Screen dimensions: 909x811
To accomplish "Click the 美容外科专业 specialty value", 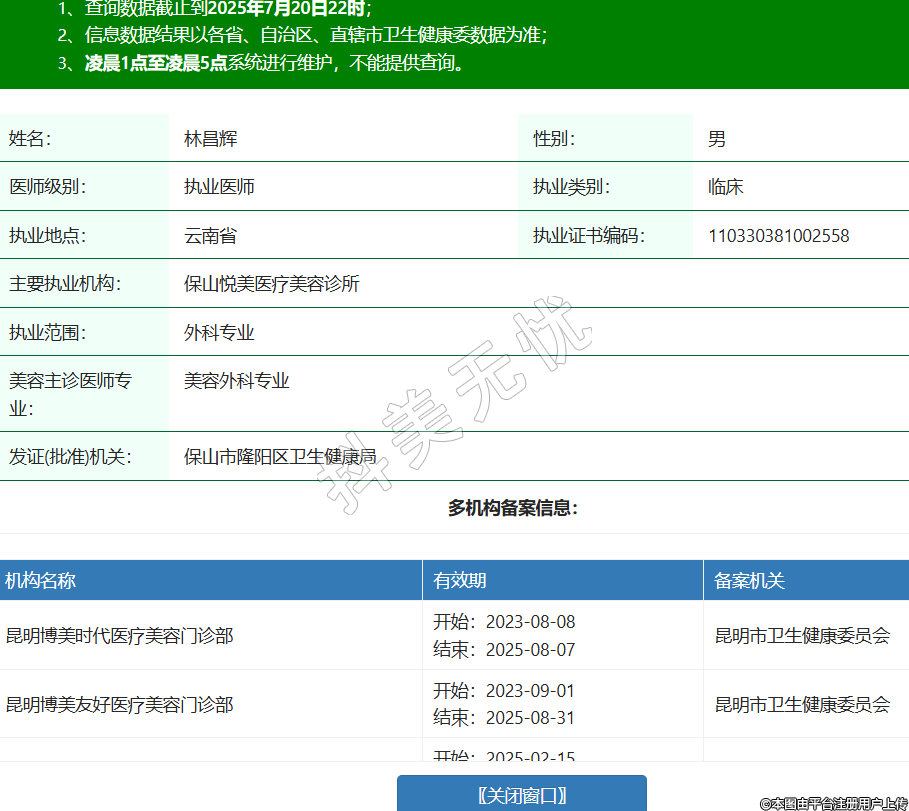I will coord(236,381).
